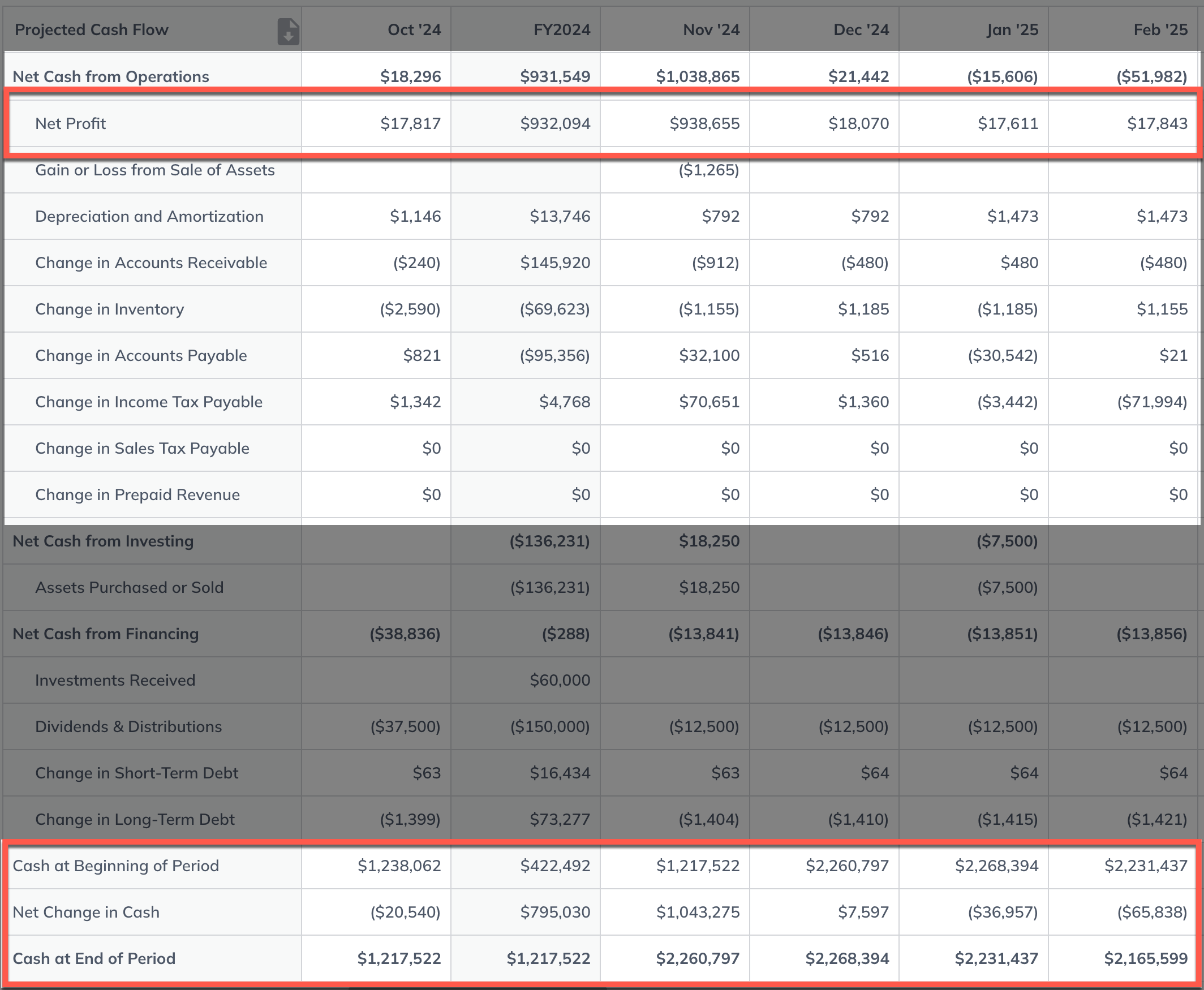Click the Change in Inventory row label
The height and width of the screenshot is (990, 1204).
(110, 309)
